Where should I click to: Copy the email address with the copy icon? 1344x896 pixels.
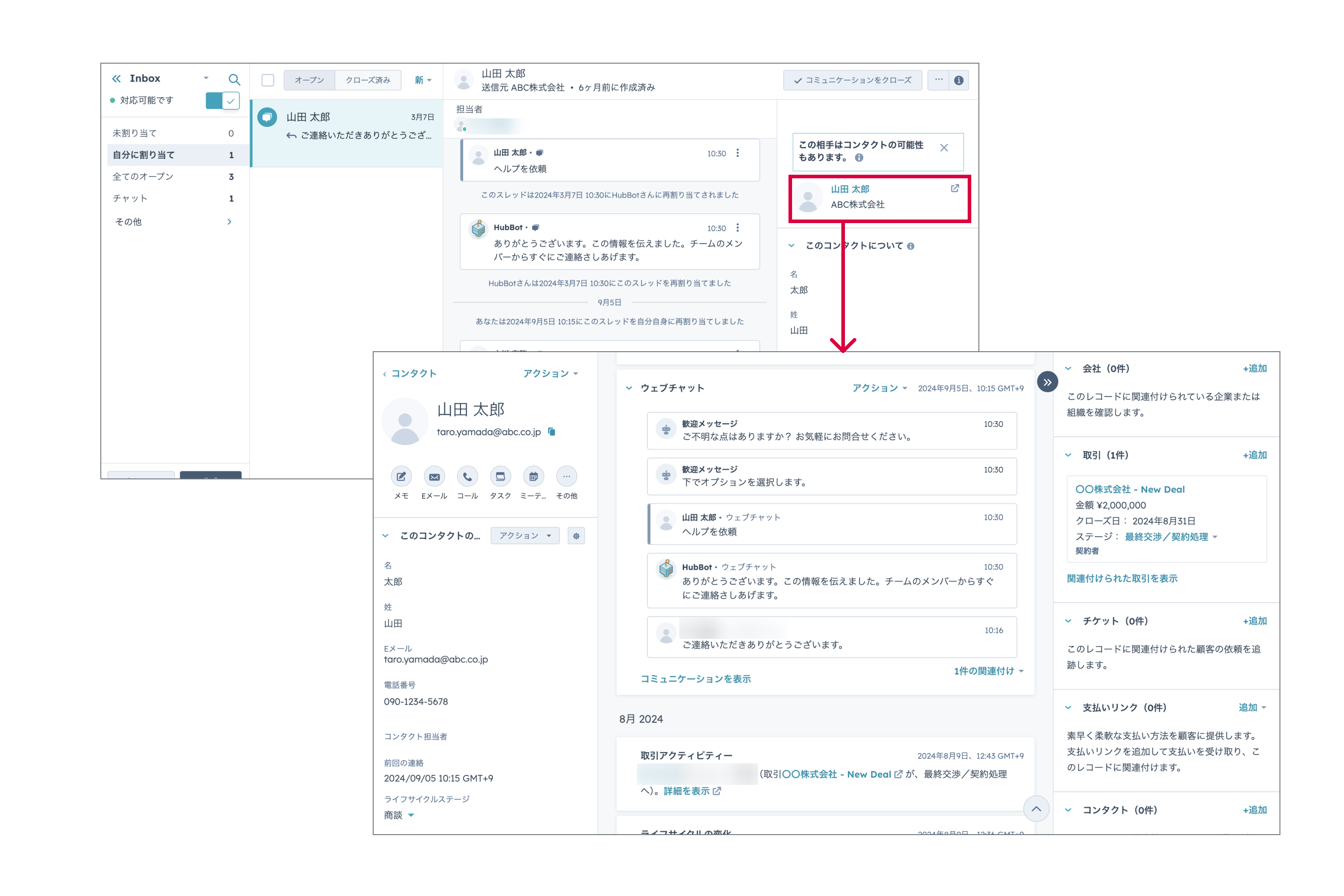[552, 432]
